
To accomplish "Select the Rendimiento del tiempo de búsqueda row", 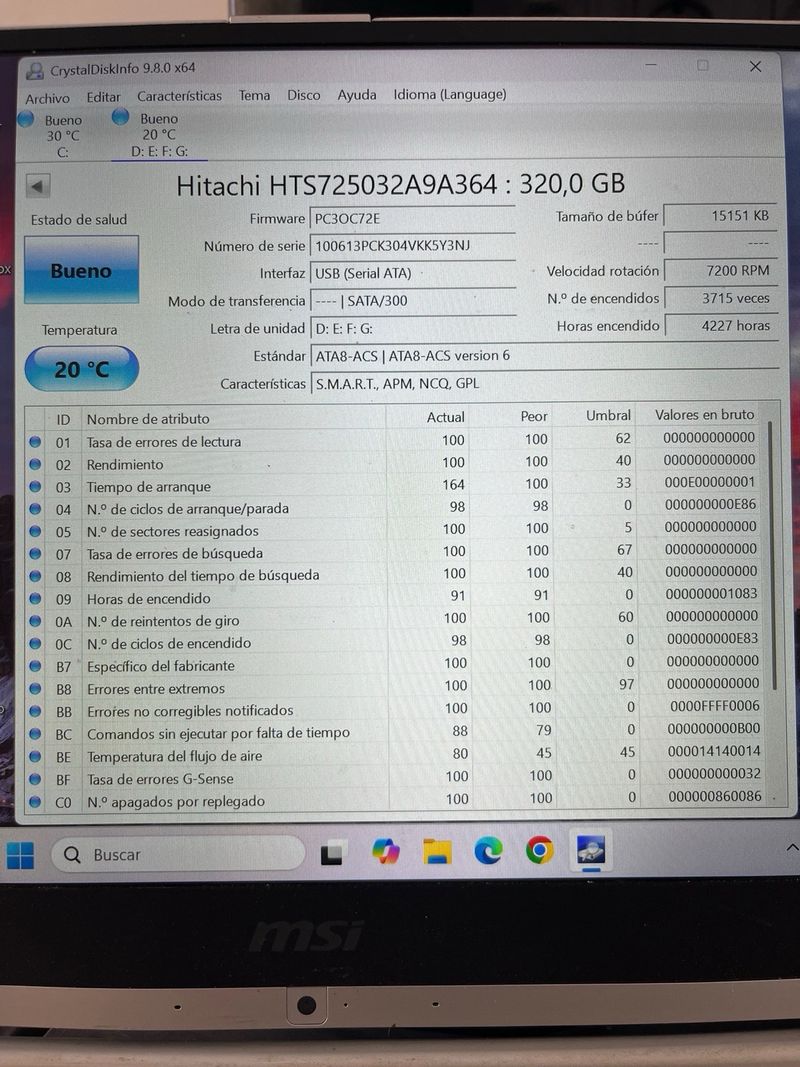I will [x=395, y=575].
